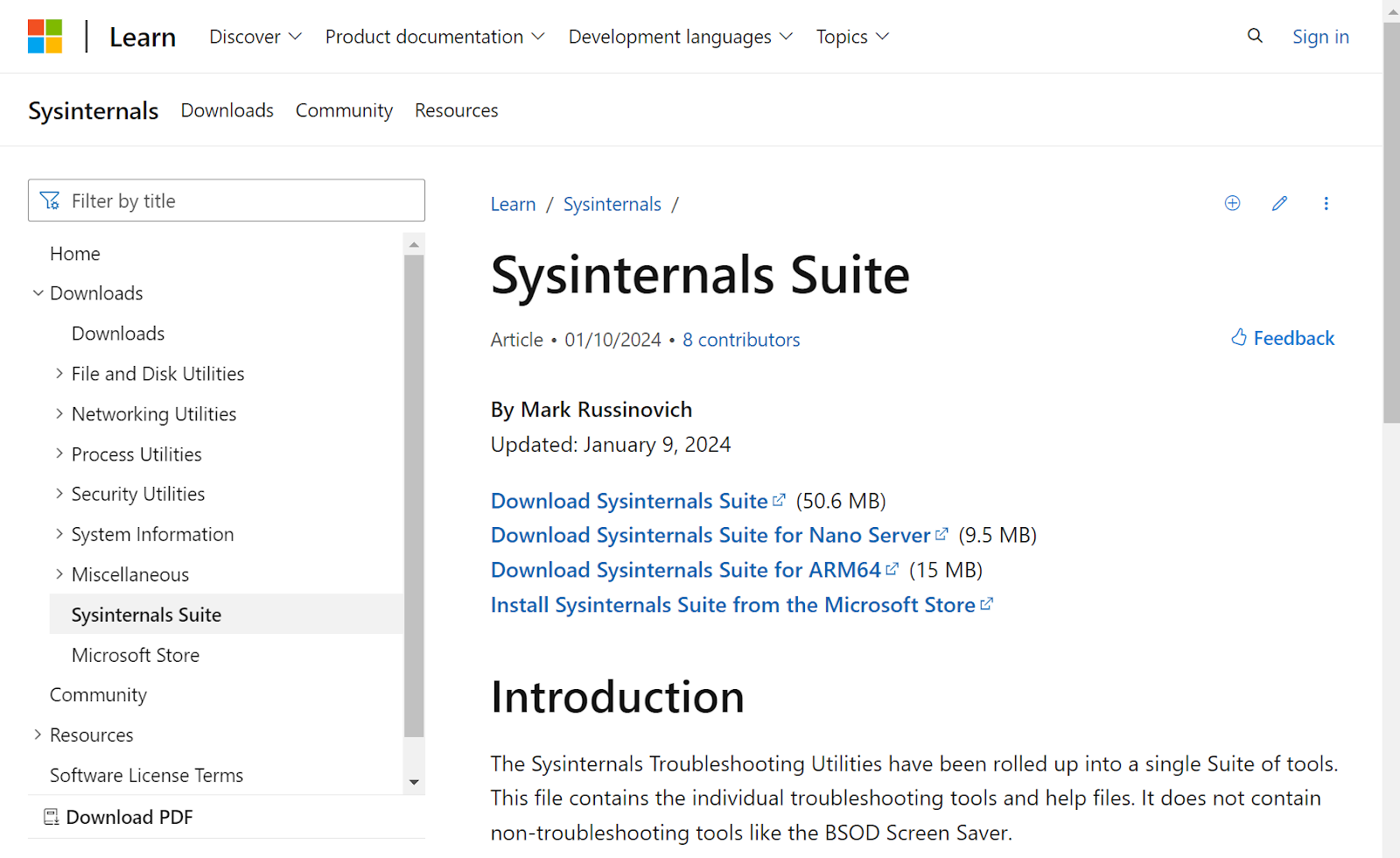Click the page vertical scrollbar thumb

pos(1391,223)
